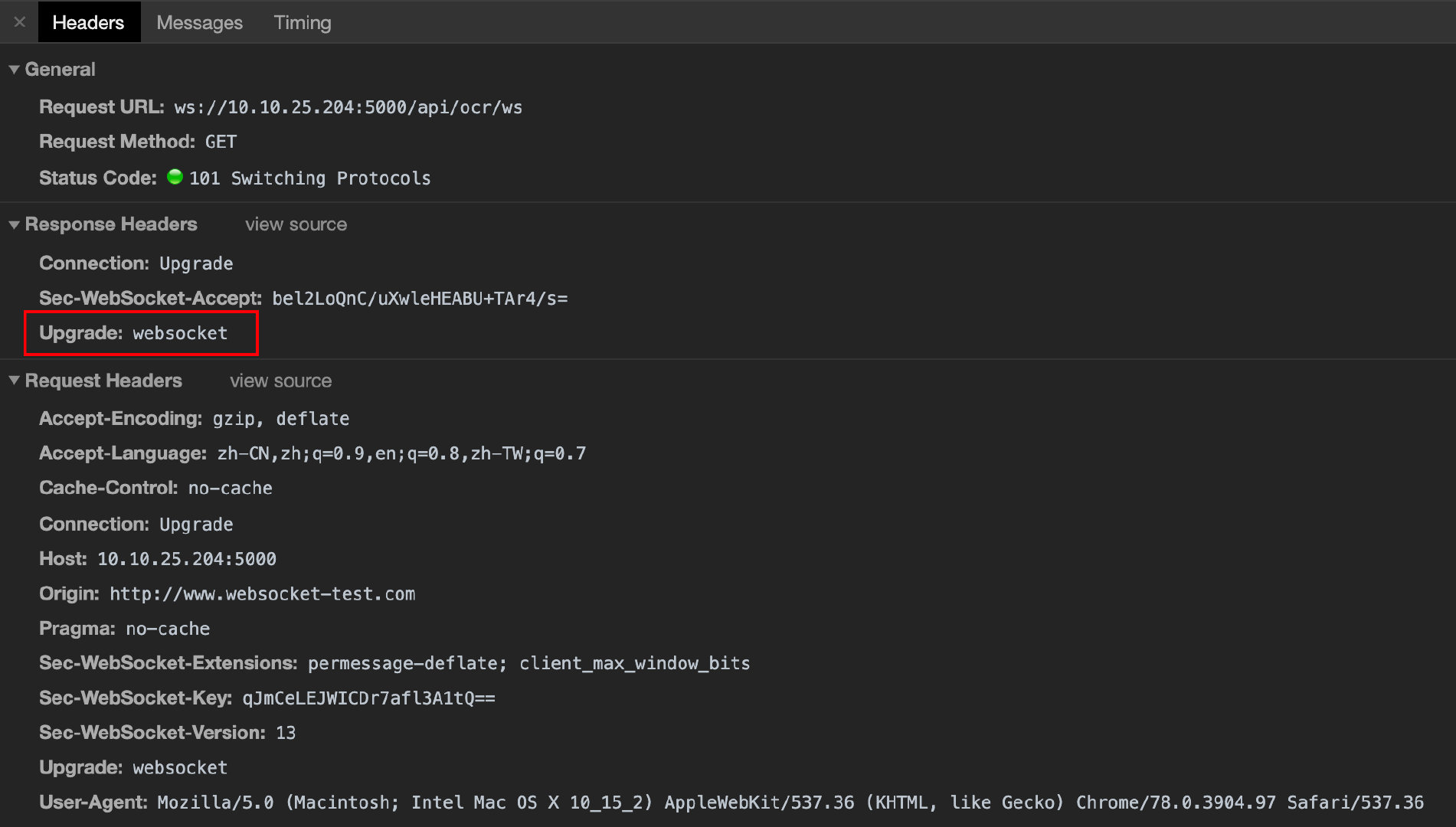Click the Sec-WebSocket-Key header value

click(368, 698)
